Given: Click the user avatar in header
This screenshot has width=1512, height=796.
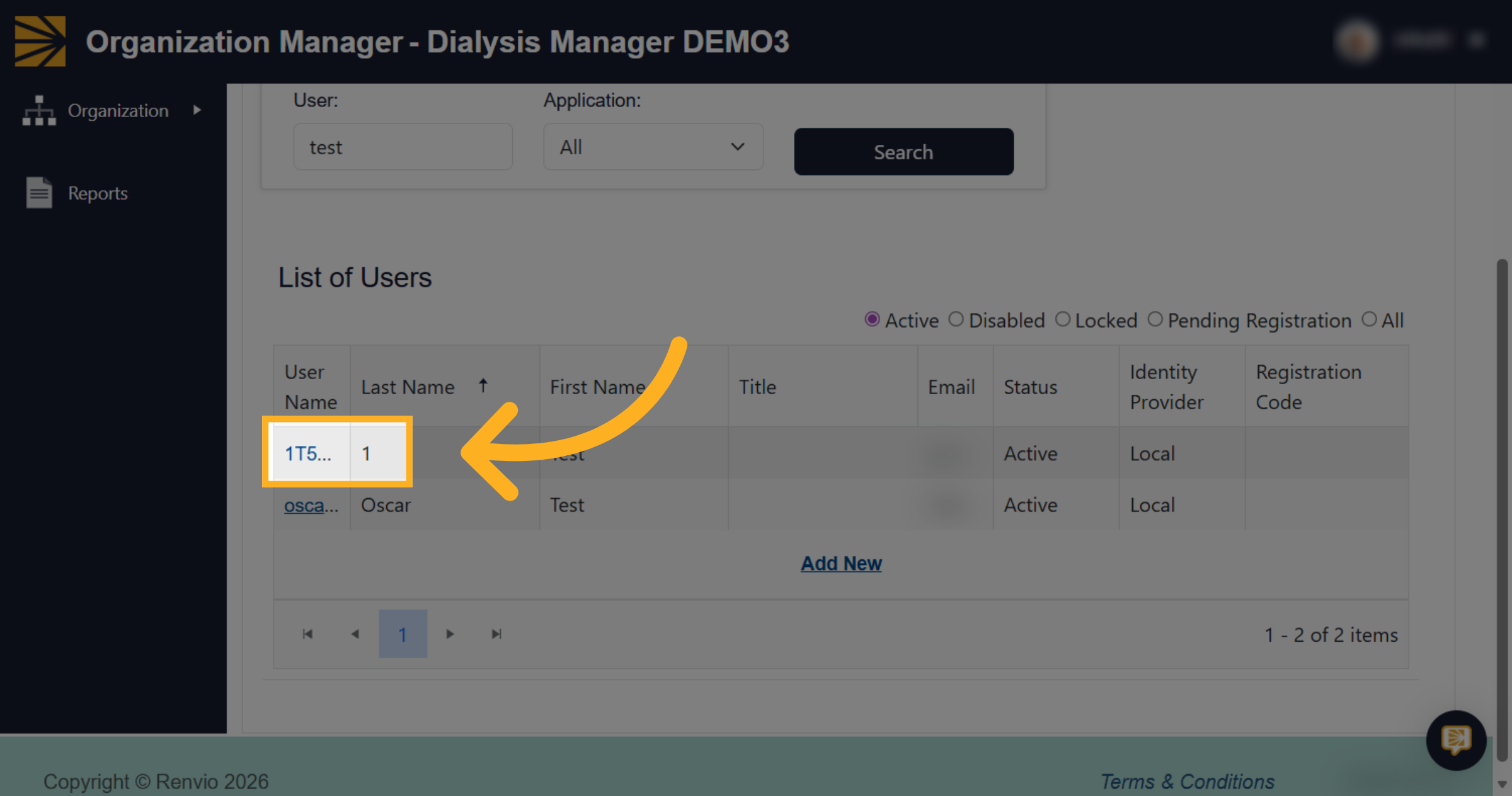Looking at the screenshot, I should [1356, 41].
